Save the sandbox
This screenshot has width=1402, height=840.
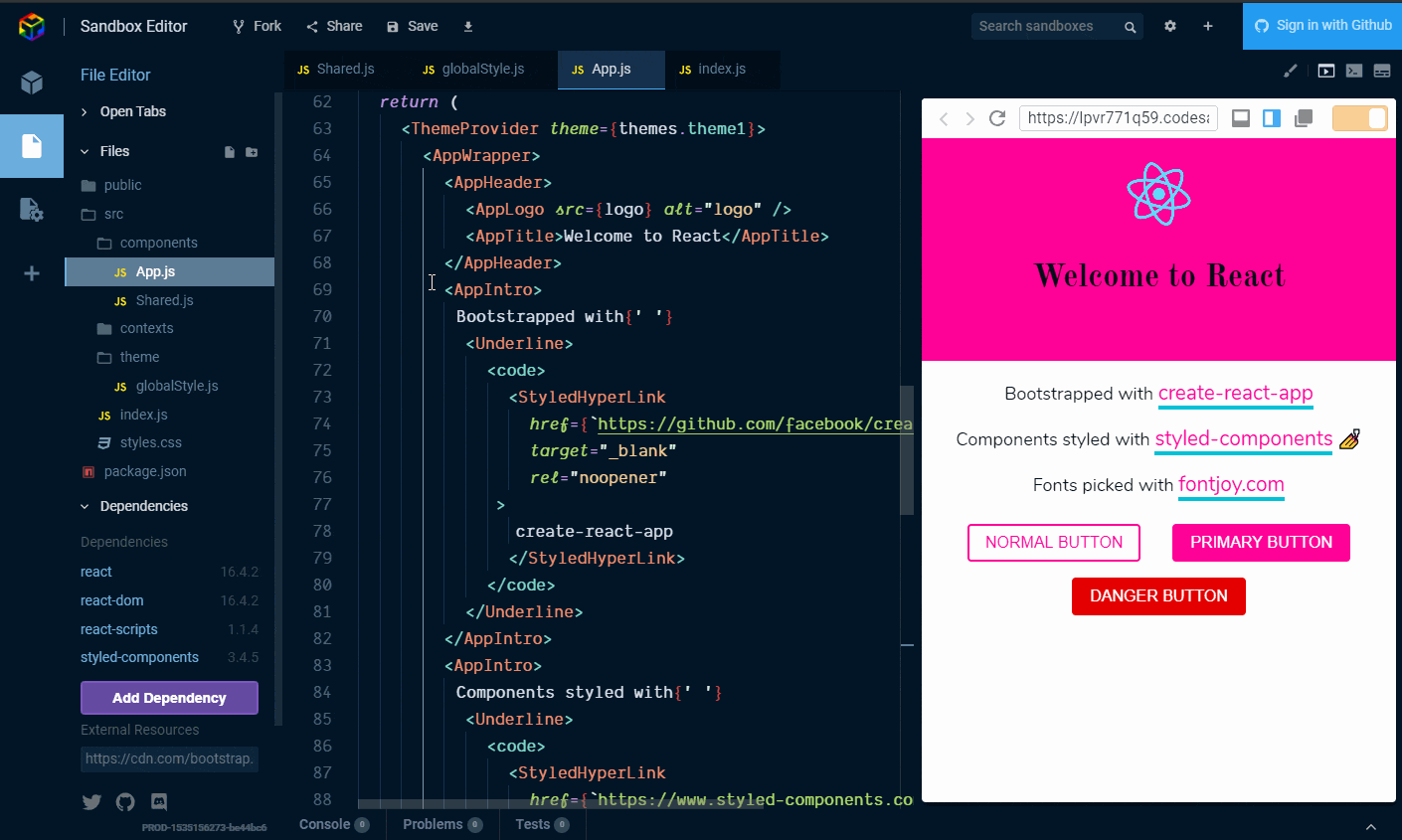coord(412,26)
